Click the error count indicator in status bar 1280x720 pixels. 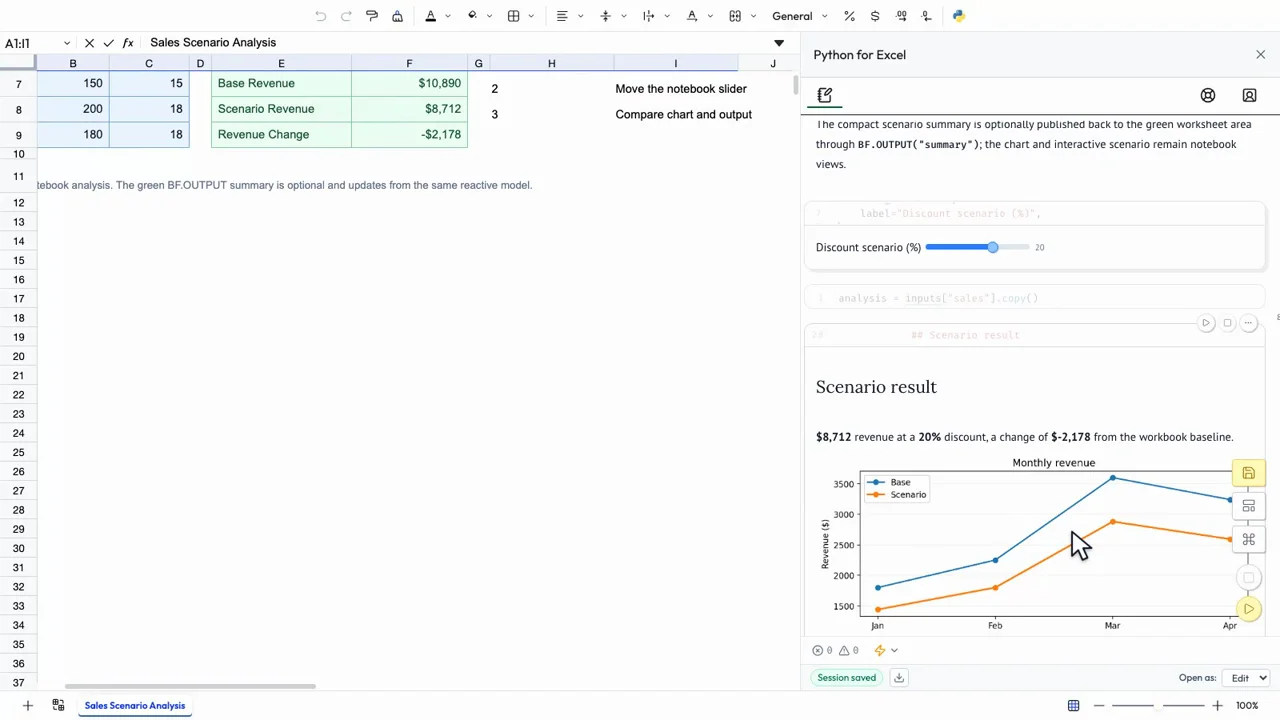pyautogui.click(x=824, y=650)
